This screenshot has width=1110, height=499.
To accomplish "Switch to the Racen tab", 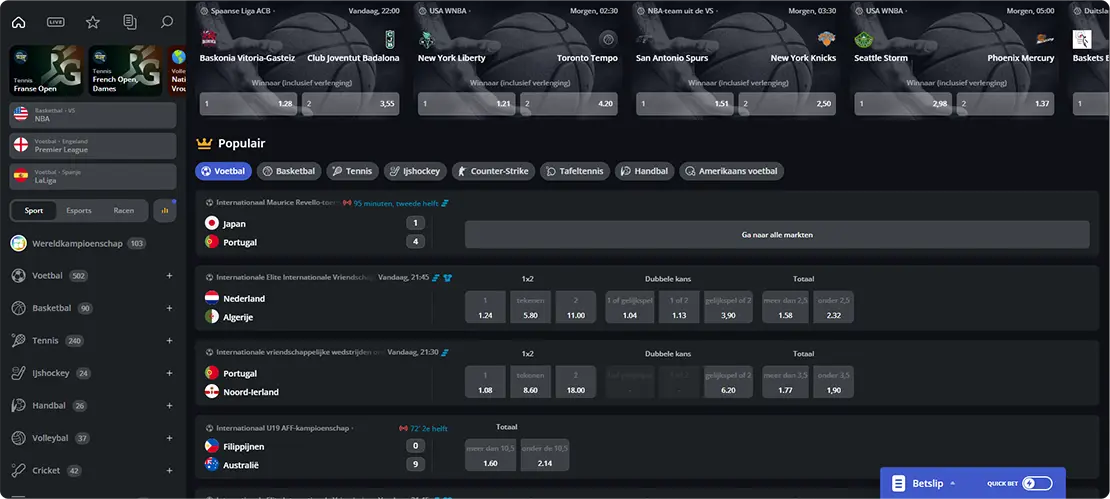I will (x=124, y=210).
